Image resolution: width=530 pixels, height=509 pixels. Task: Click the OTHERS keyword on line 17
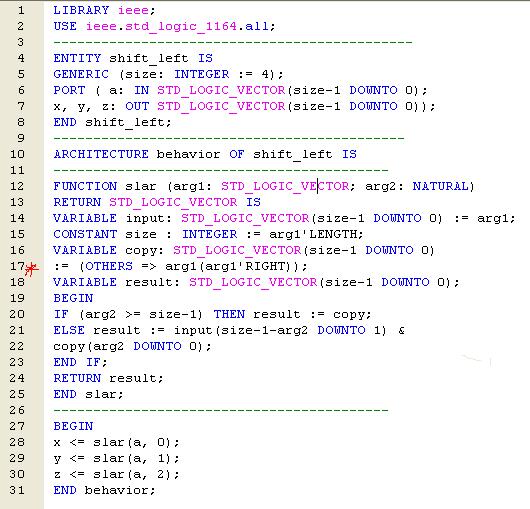[109, 266]
